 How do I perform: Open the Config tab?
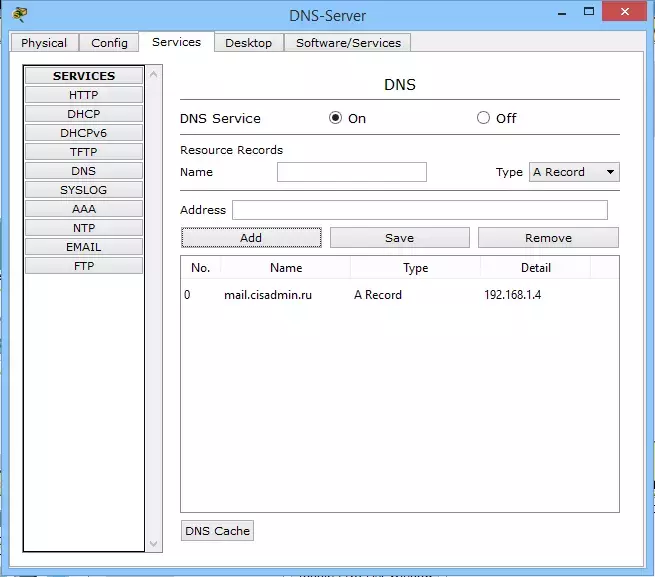[109, 43]
